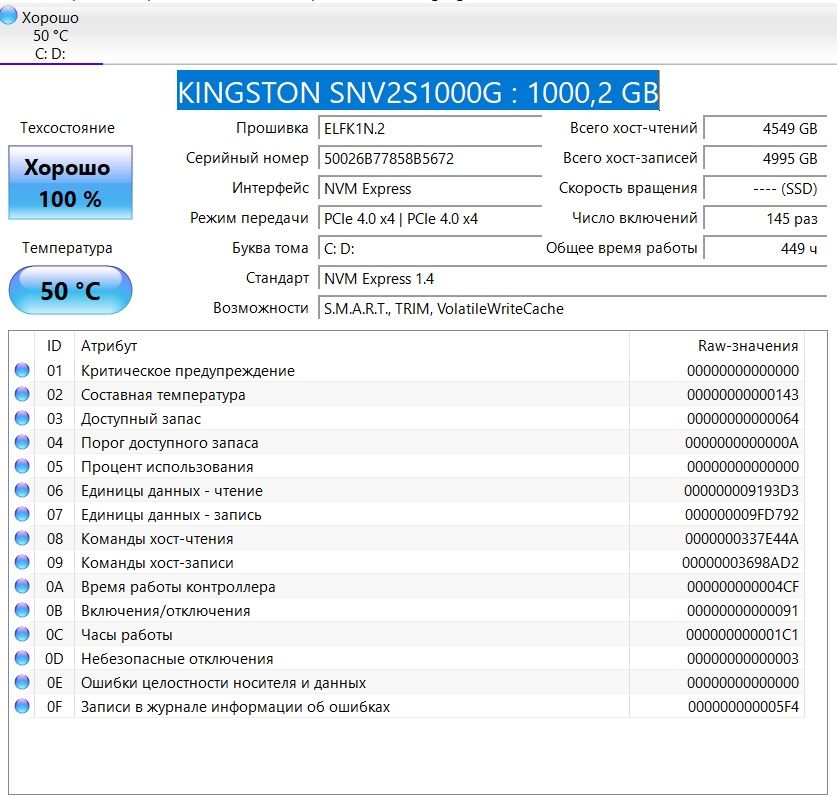The height and width of the screenshot is (798, 837).
Task: Click status icon for Включения/отключения row
Action: coord(22,610)
